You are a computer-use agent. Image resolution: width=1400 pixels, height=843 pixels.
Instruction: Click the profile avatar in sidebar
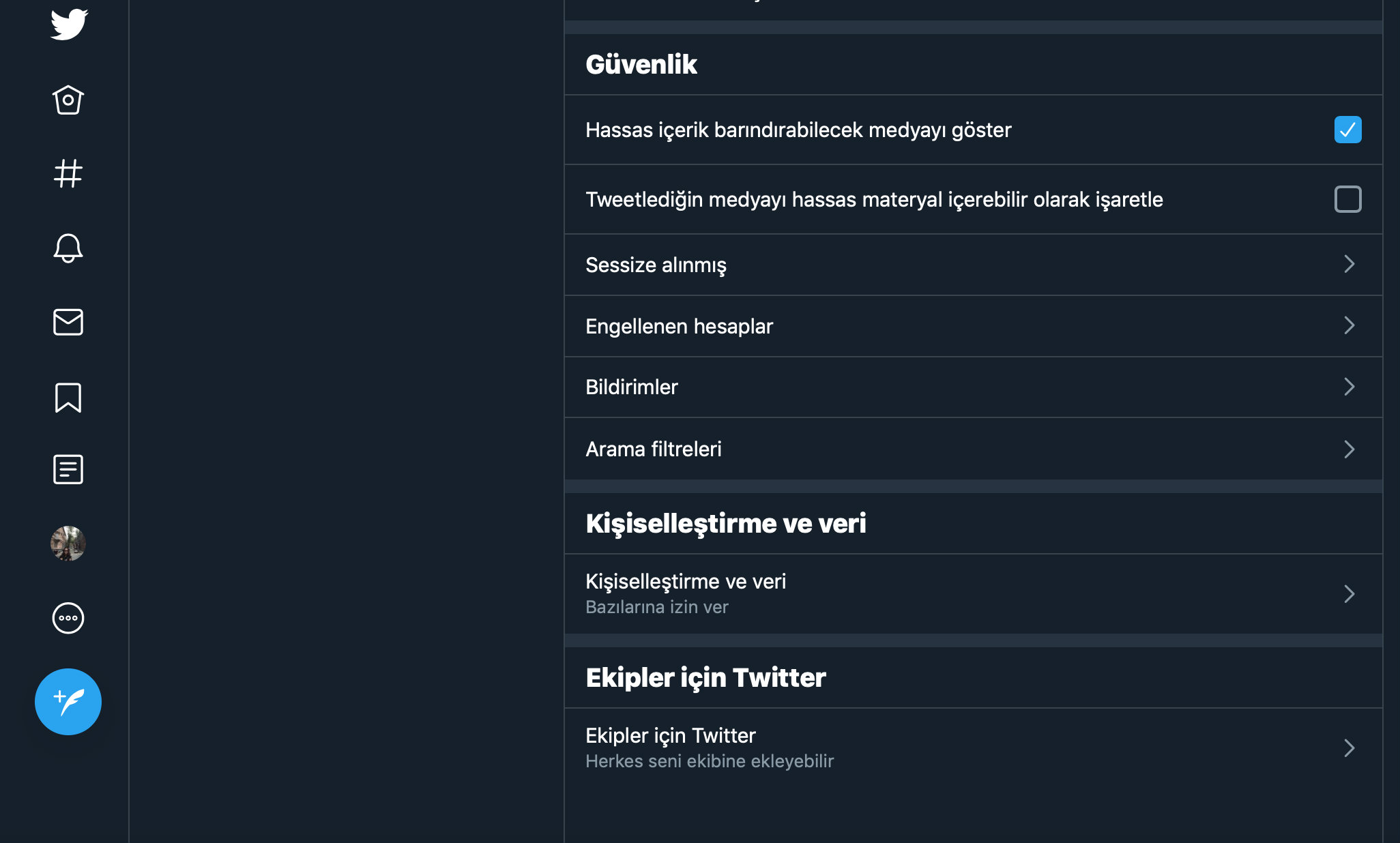(68, 544)
